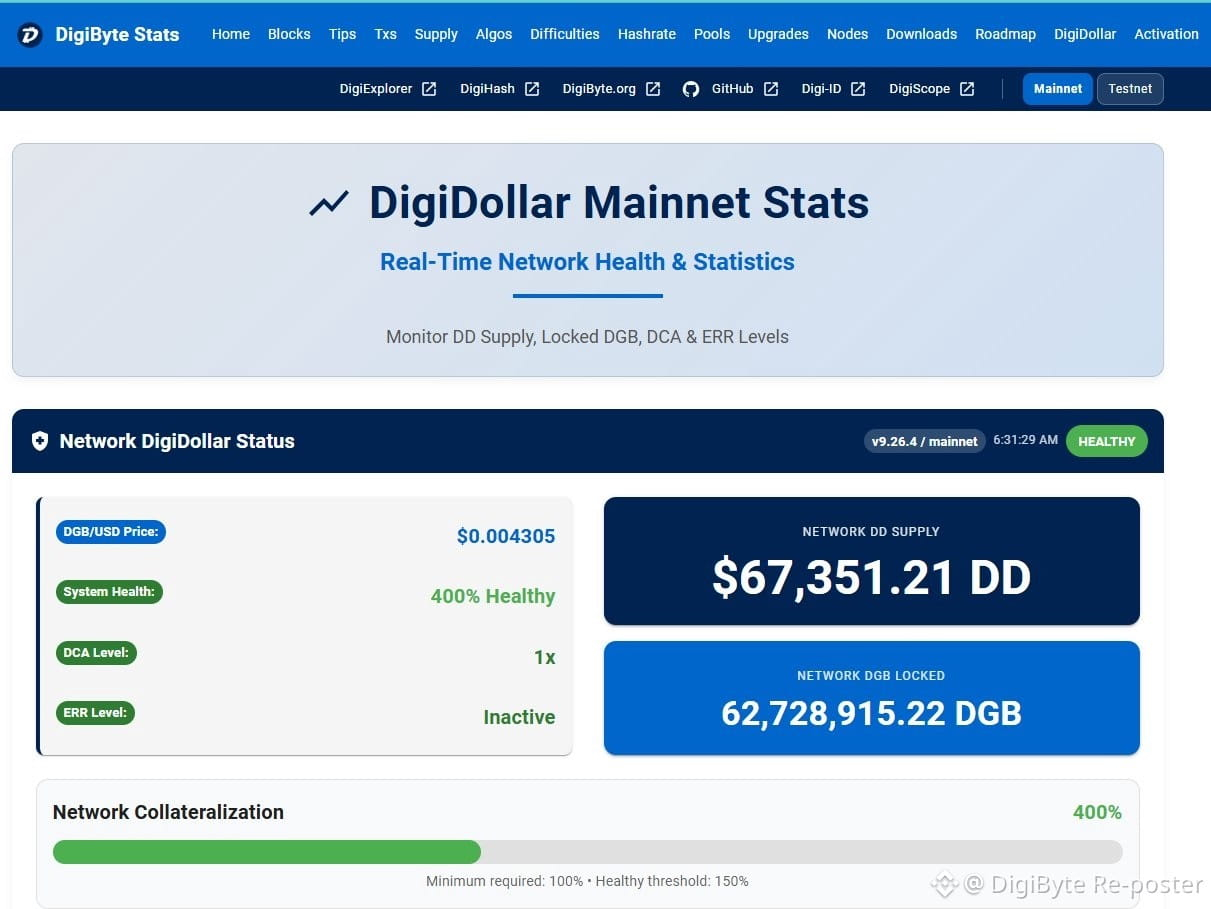1211x909 pixels.
Task: Click the 400% collateralization percentage
Action: [x=1097, y=812]
